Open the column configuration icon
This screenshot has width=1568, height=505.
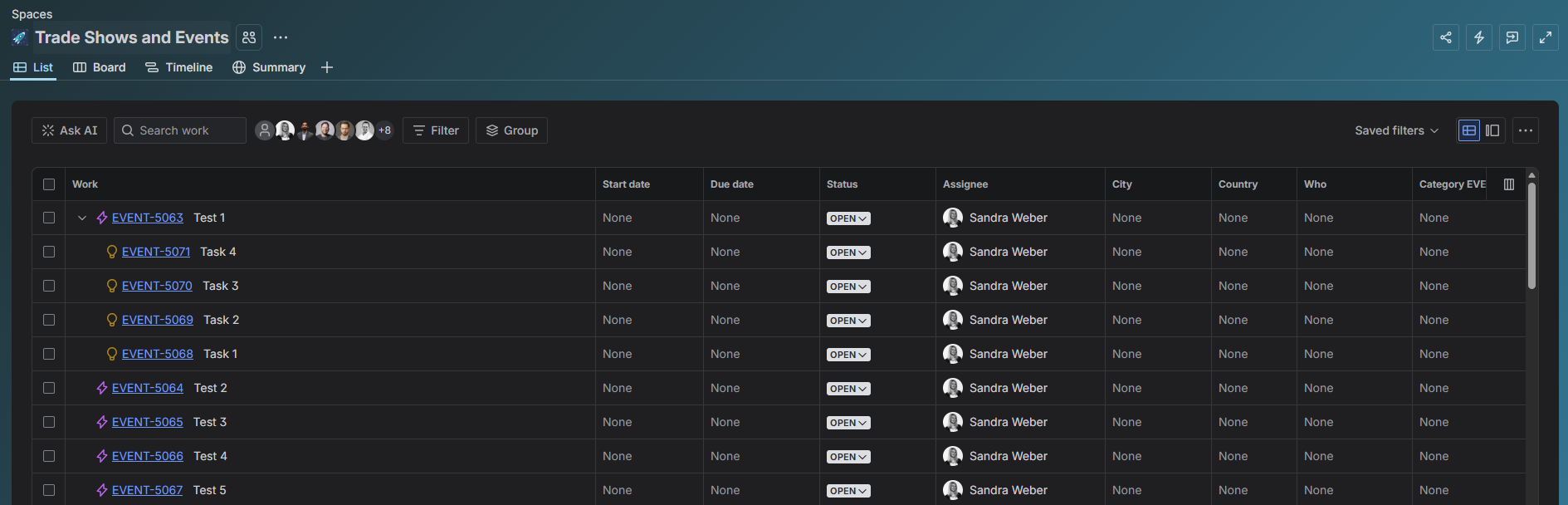pyautogui.click(x=1509, y=184)
